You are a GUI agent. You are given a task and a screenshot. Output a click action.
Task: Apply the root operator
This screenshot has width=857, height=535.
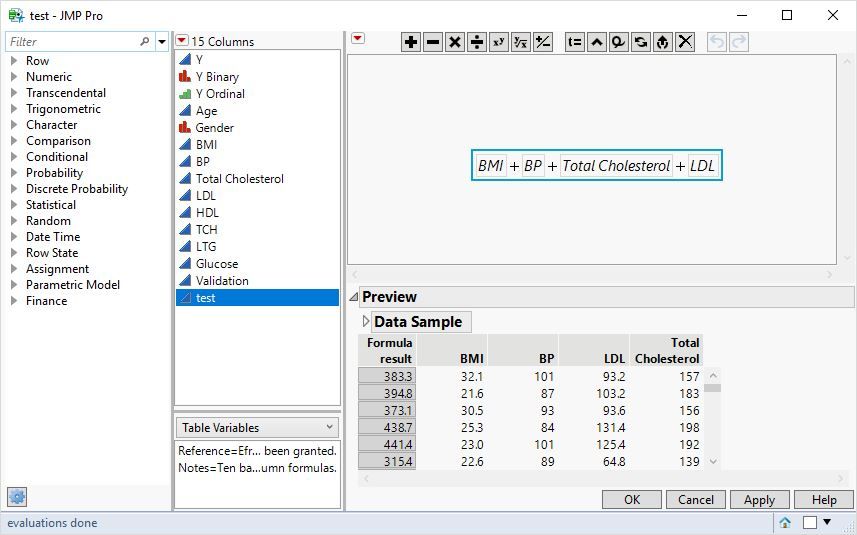pos(520,42)
